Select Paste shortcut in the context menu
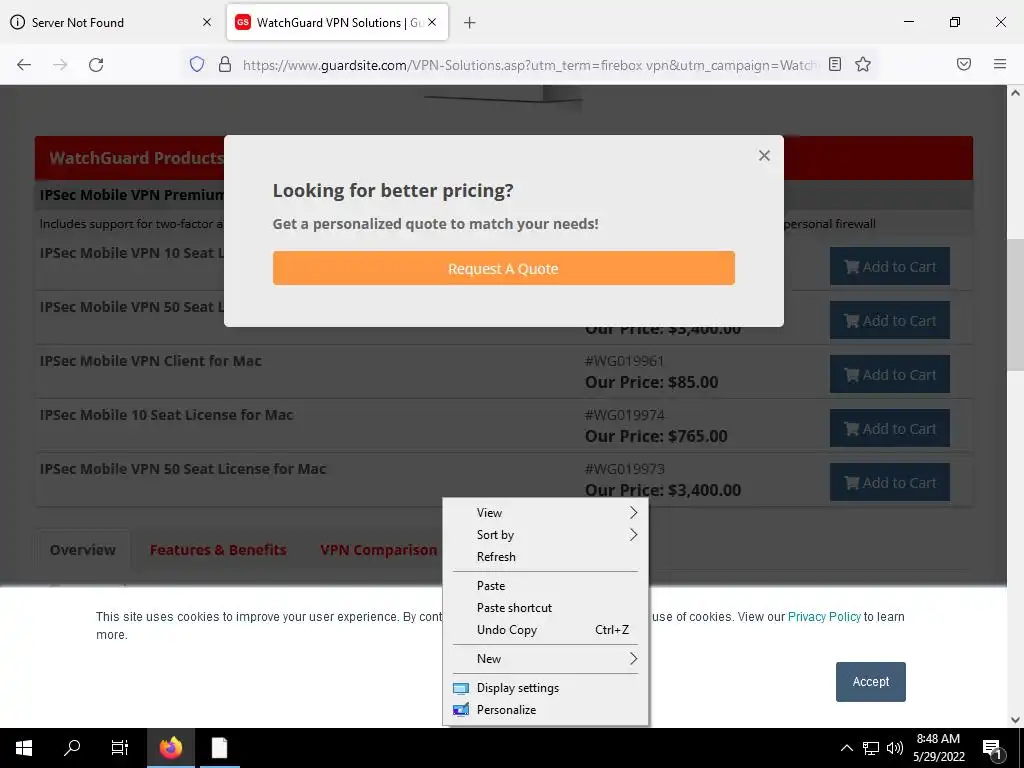 click(545, 608)
